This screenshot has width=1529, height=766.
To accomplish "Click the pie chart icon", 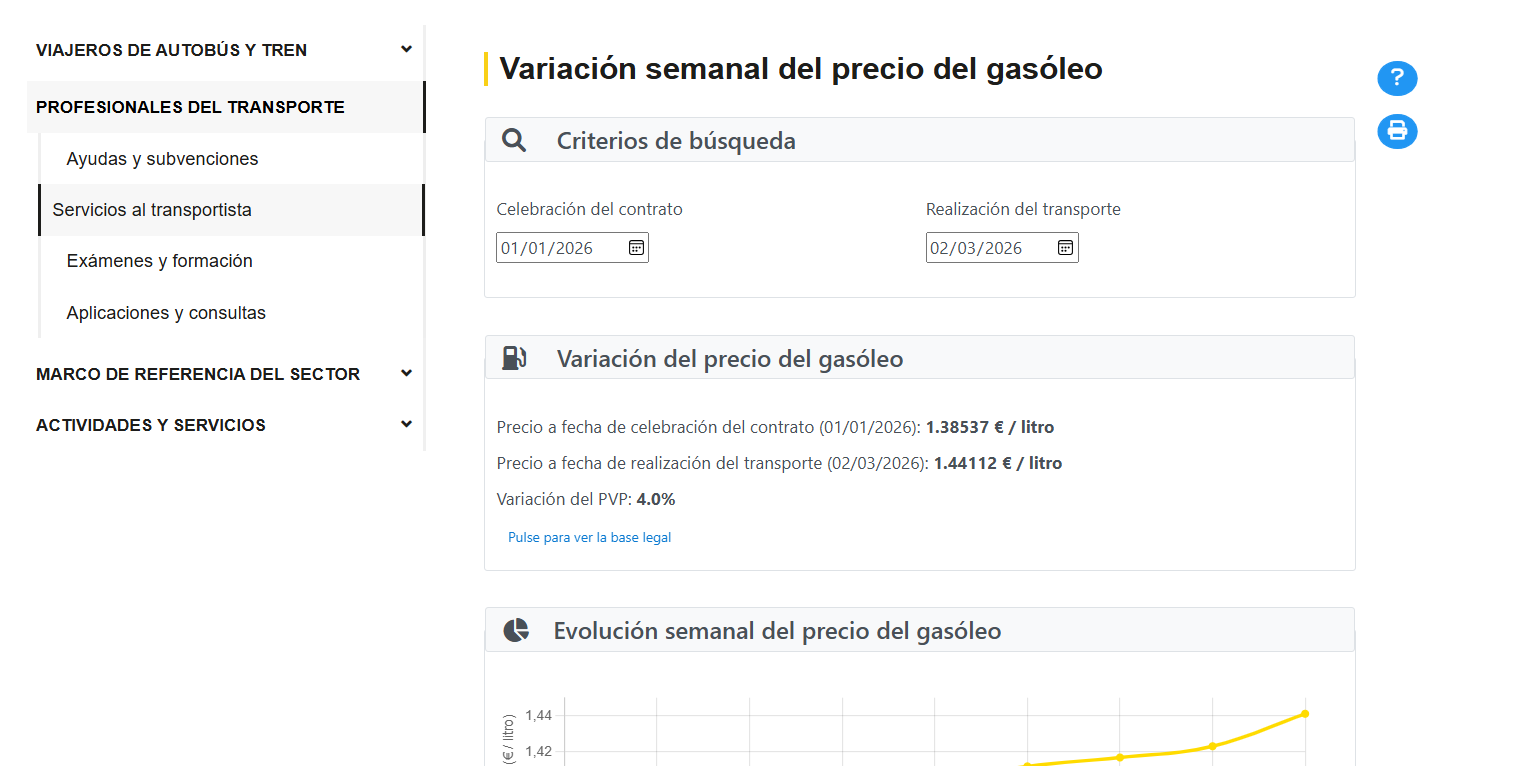I will tap(516, 631).
